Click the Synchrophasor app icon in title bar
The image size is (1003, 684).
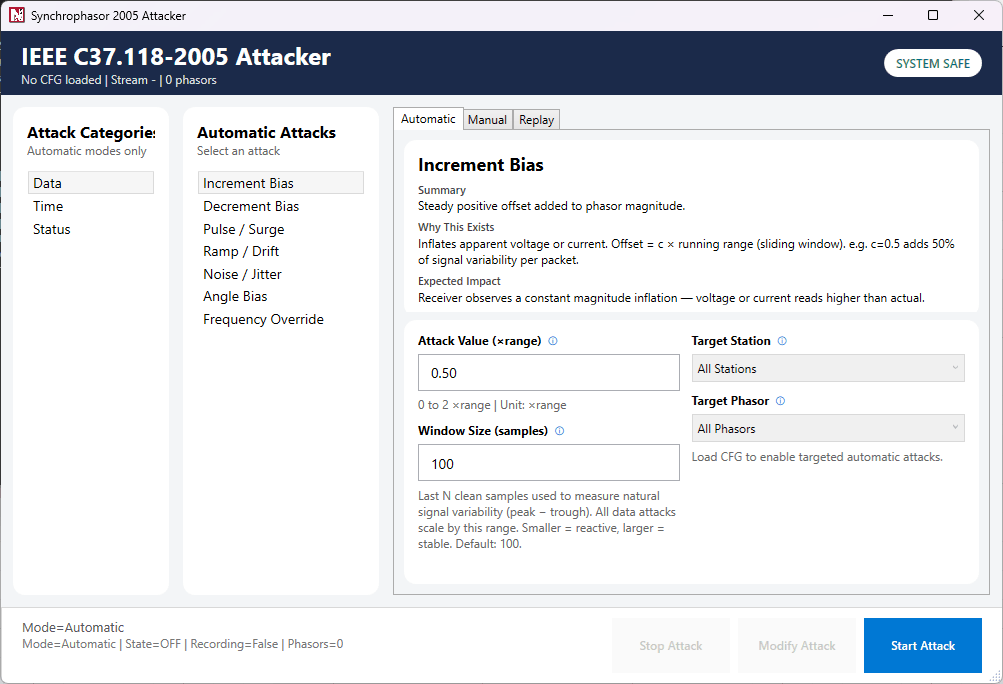pos(17,15)
